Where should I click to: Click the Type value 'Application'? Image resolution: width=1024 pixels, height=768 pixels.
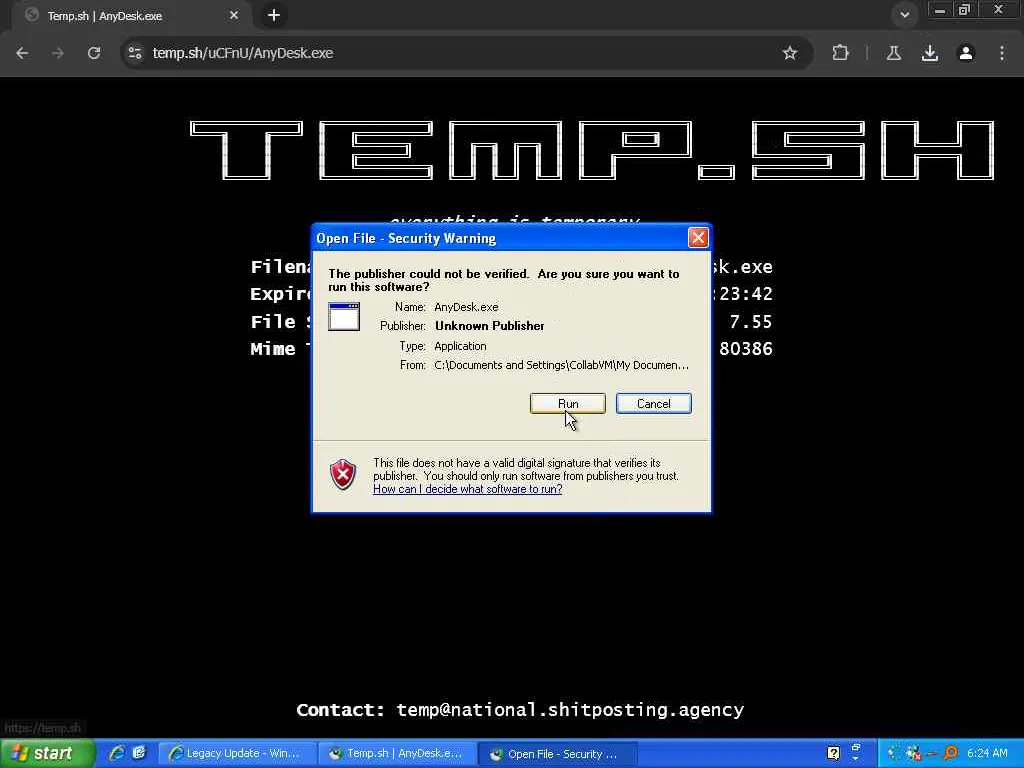460,346
